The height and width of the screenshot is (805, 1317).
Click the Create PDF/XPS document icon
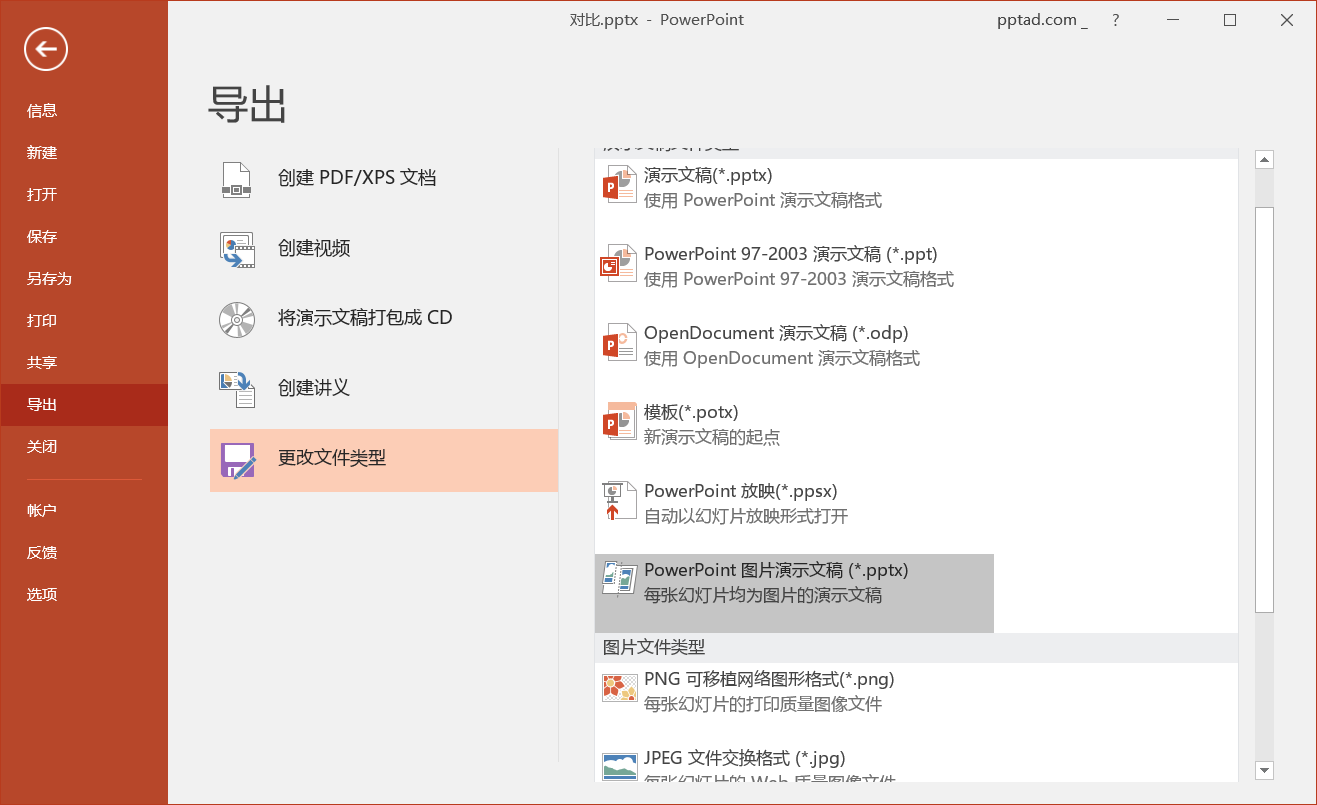tap(236, 179)
